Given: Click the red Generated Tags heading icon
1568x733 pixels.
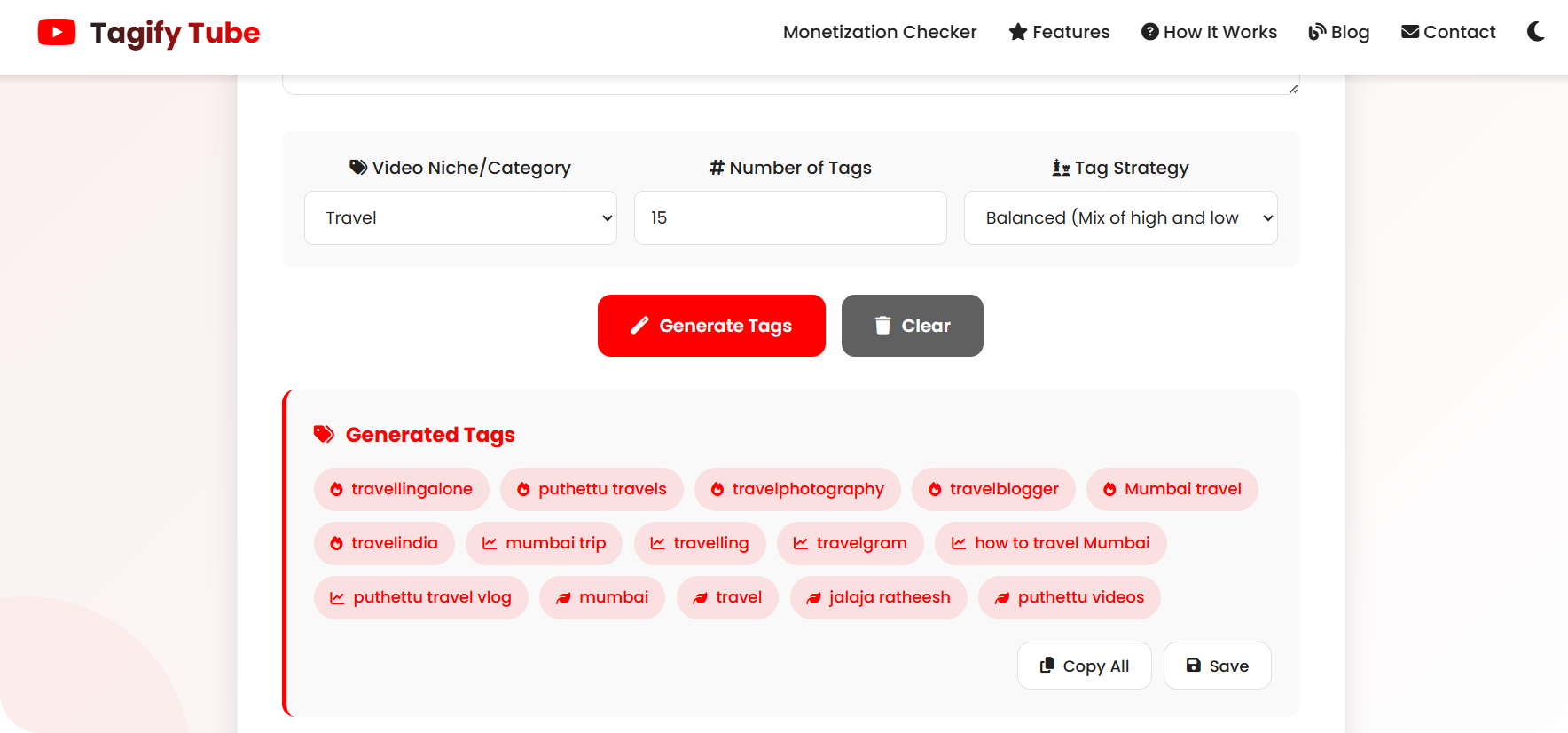Looking at the screenshot, I should 324,435.
